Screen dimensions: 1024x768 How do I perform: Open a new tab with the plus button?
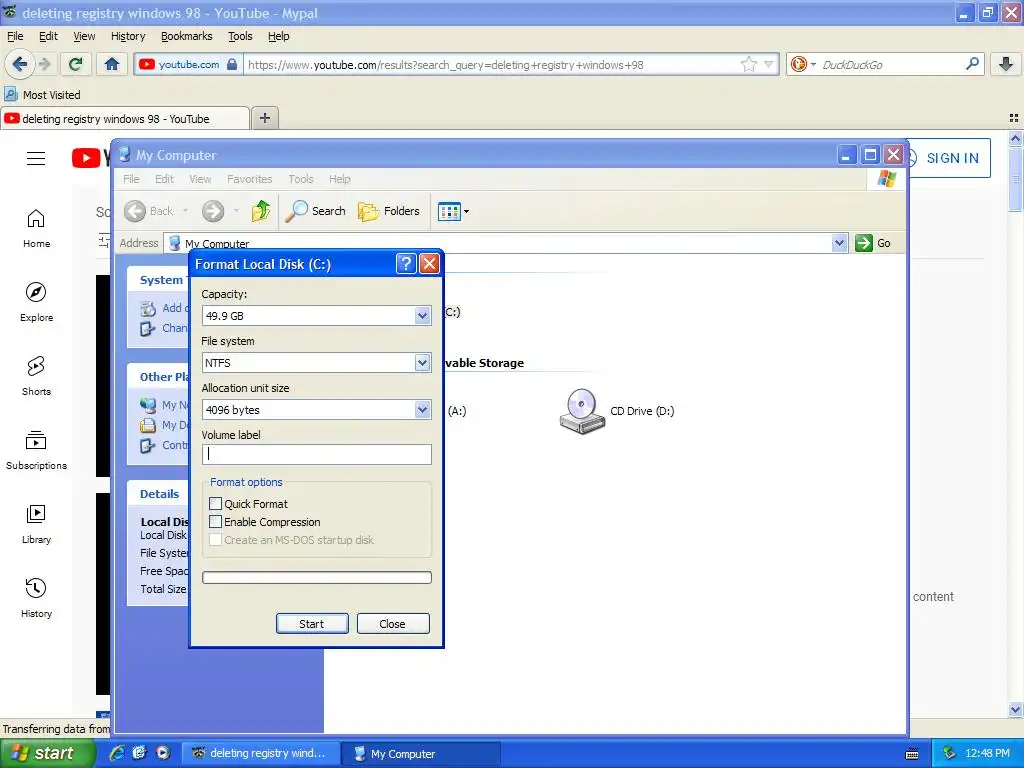(x=264, y=118)
